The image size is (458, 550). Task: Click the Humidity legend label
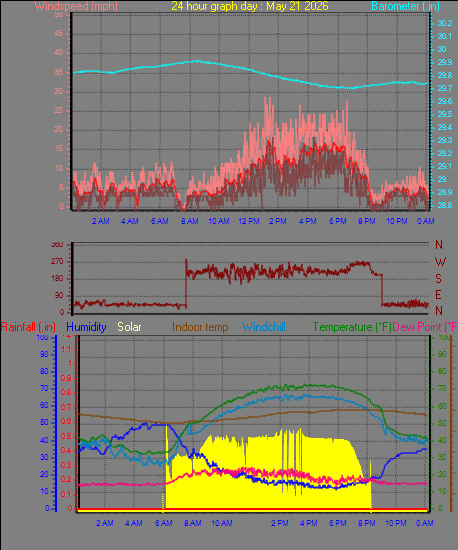pos(86,327)
